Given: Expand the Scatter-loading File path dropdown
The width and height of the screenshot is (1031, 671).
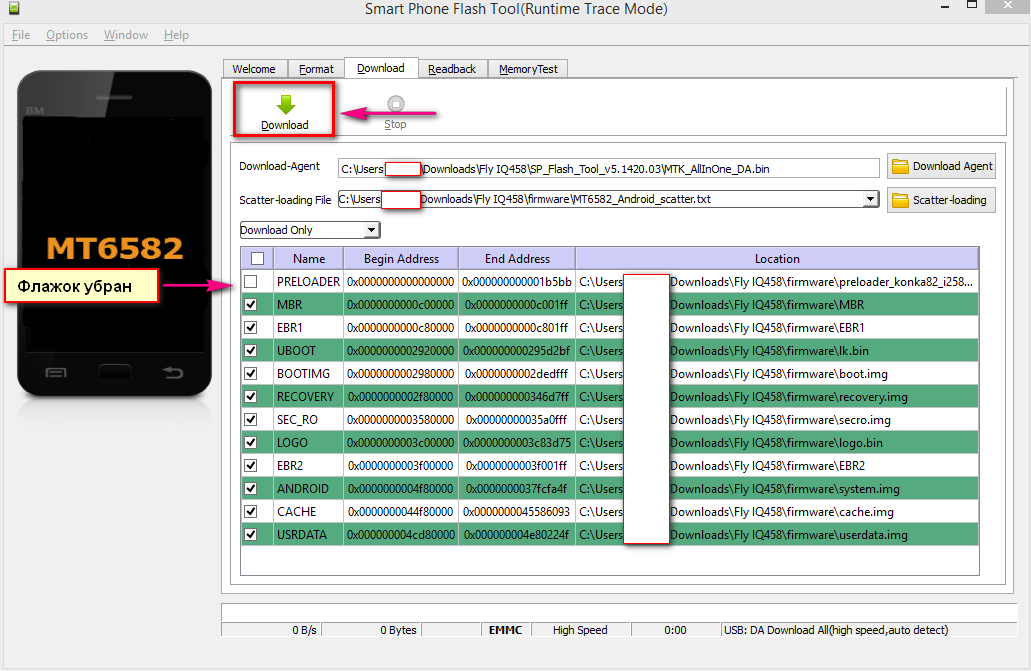Looking at the screenshot, I should click(x=871, y=199).
